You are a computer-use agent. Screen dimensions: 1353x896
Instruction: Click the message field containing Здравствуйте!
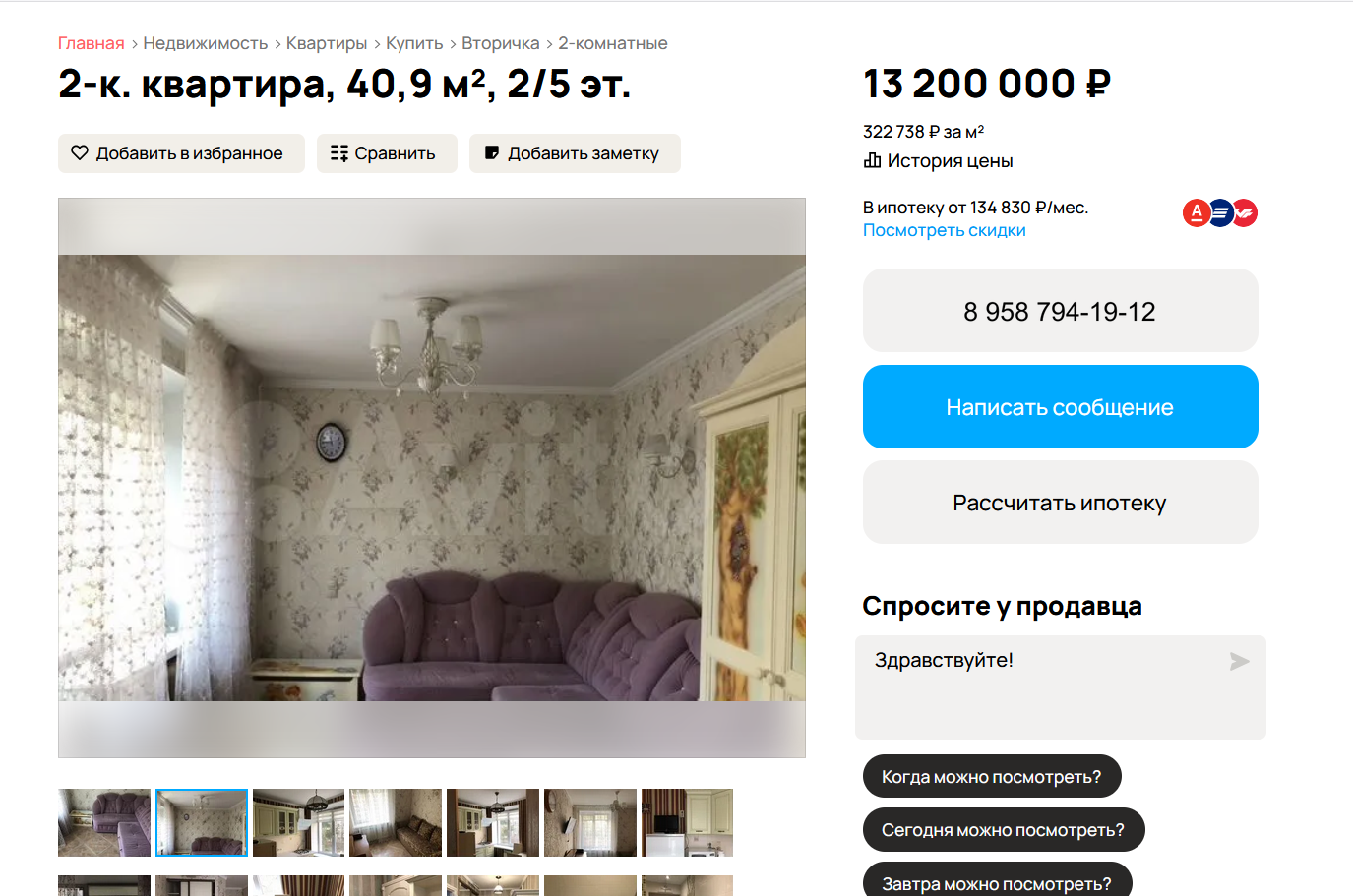click(x=1061, y=687)
